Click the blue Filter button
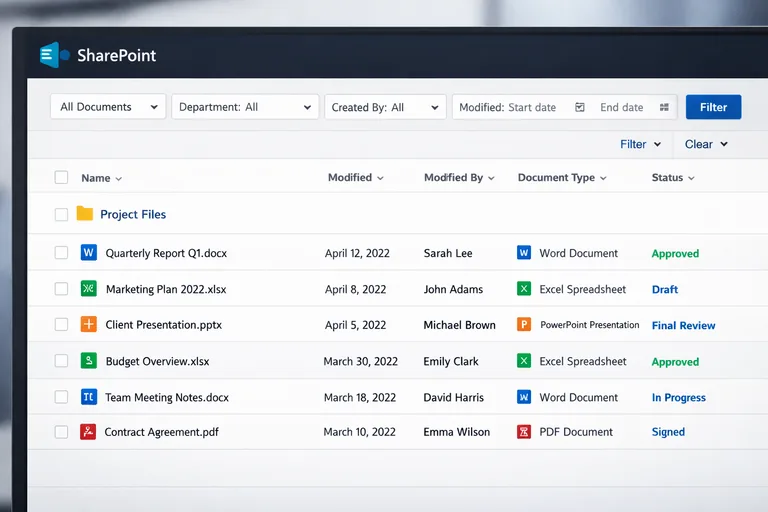This screenshot has width=768, height=512. (713, 107)
